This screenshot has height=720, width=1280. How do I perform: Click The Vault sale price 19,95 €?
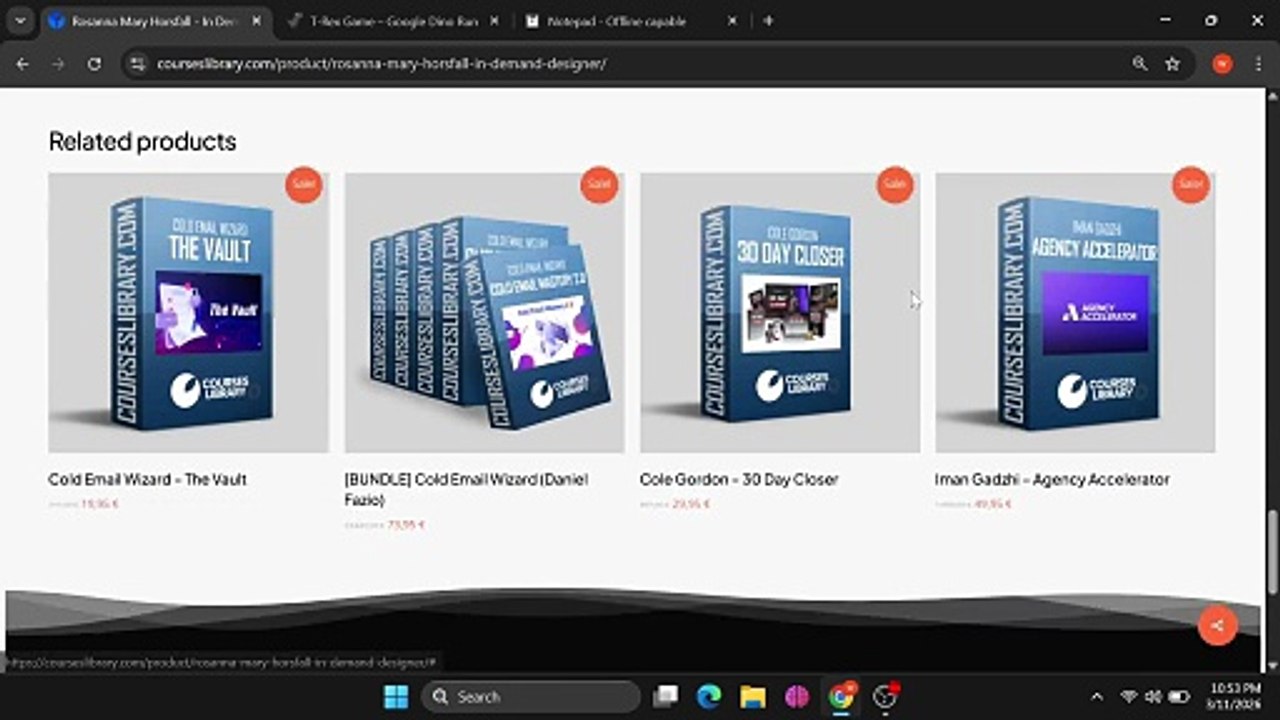pos(100,504)
